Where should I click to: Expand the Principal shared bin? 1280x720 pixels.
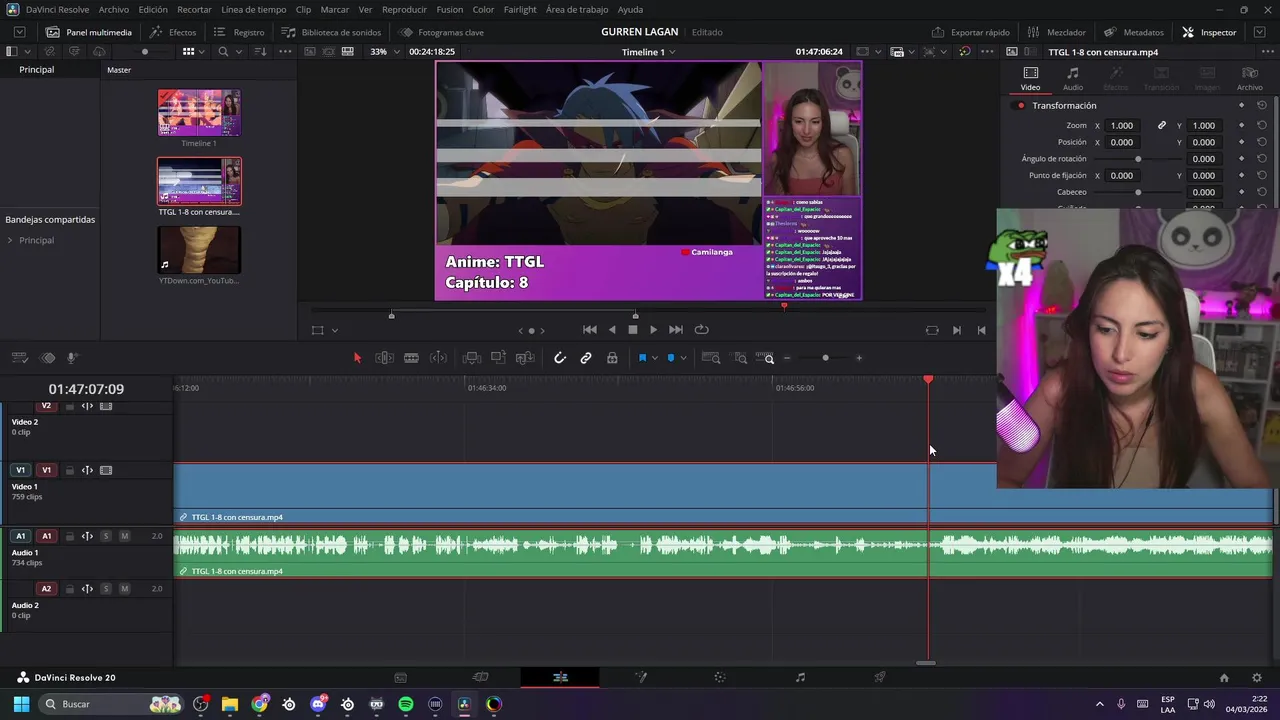tap(10, 240)
